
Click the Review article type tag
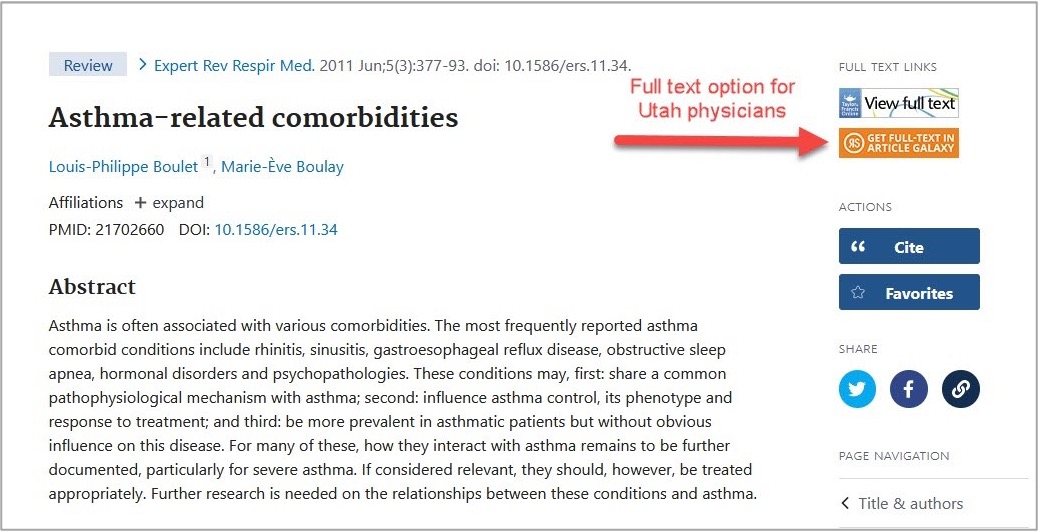(87, 65)
